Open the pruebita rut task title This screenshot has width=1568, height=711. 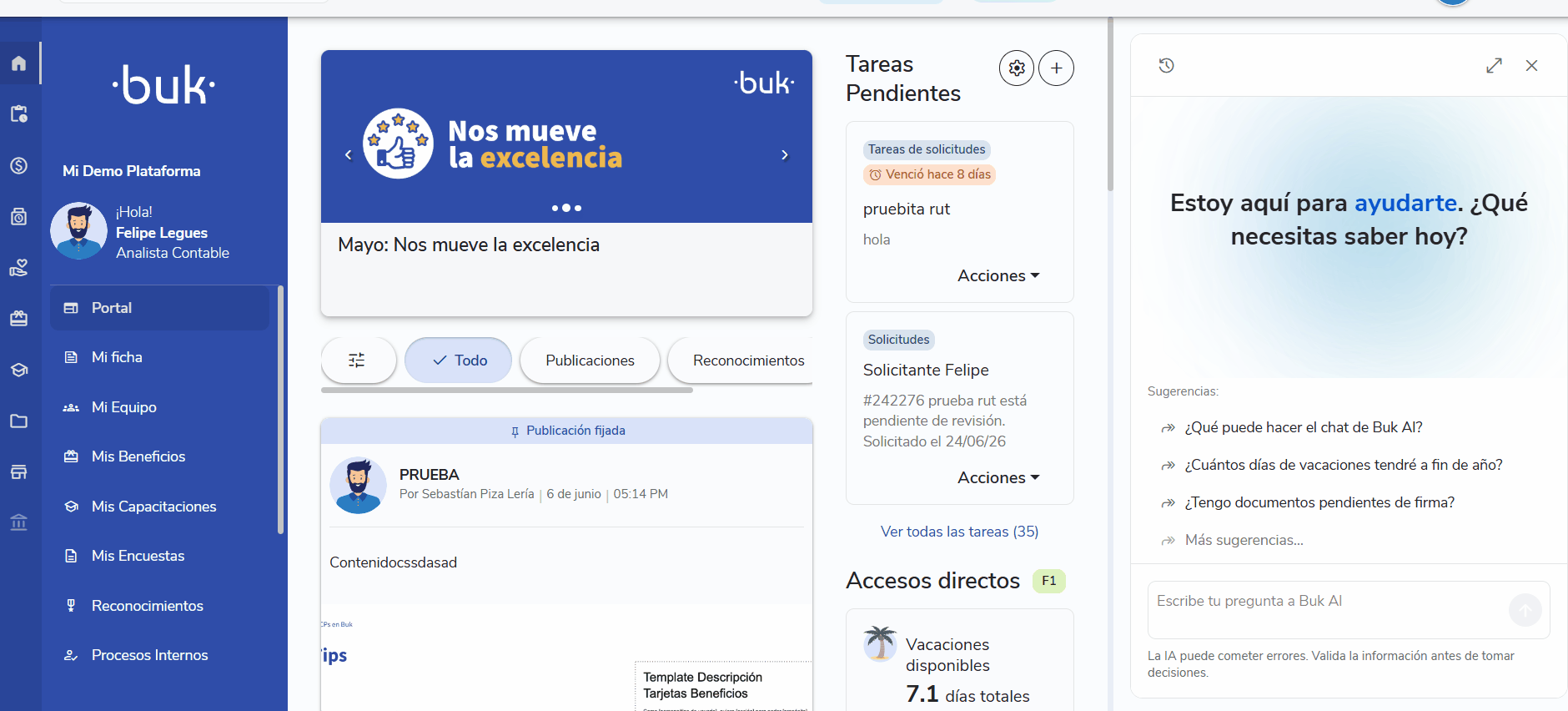pos(907,209)
